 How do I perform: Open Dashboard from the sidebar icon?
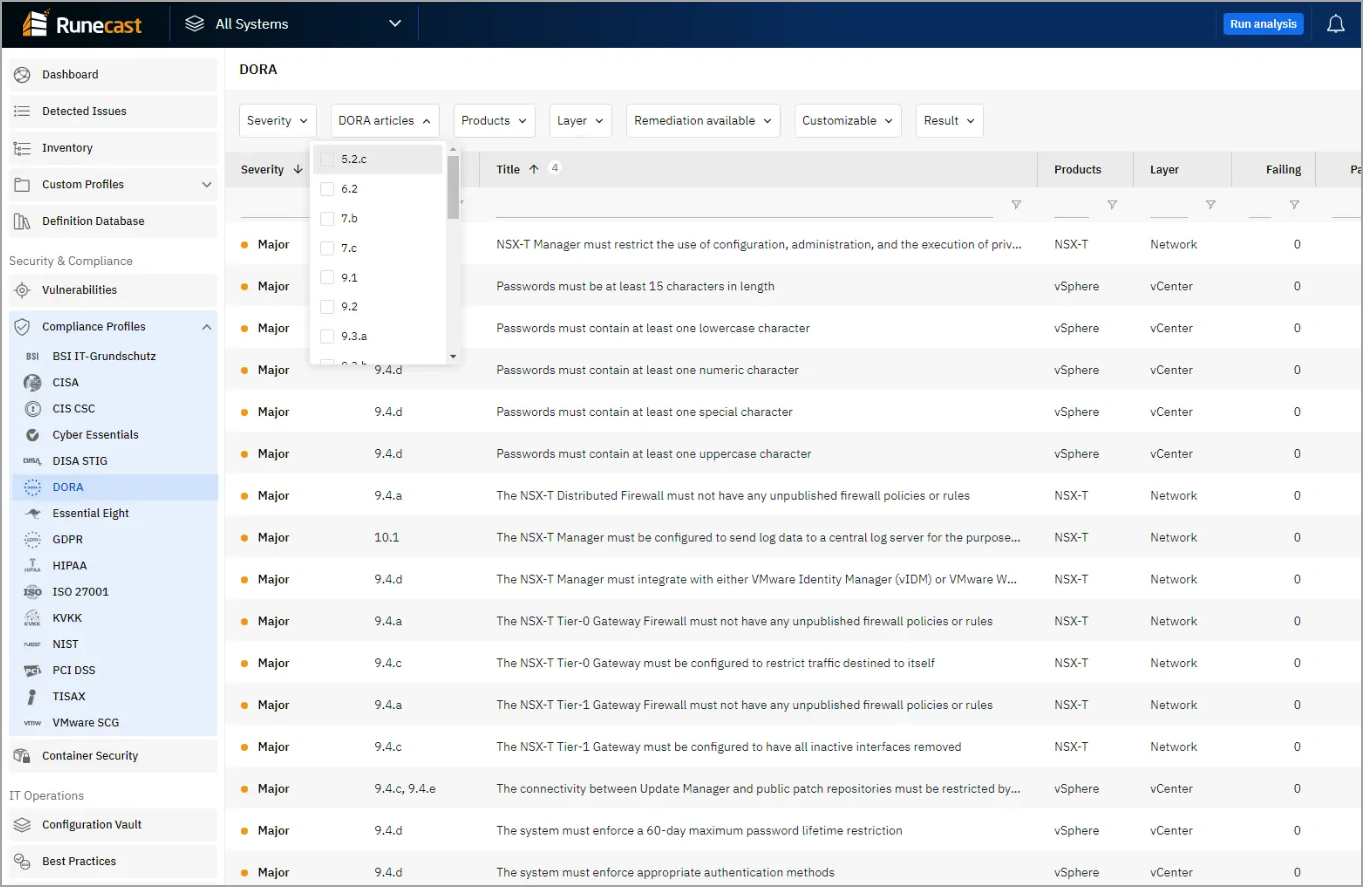point(22,75)
